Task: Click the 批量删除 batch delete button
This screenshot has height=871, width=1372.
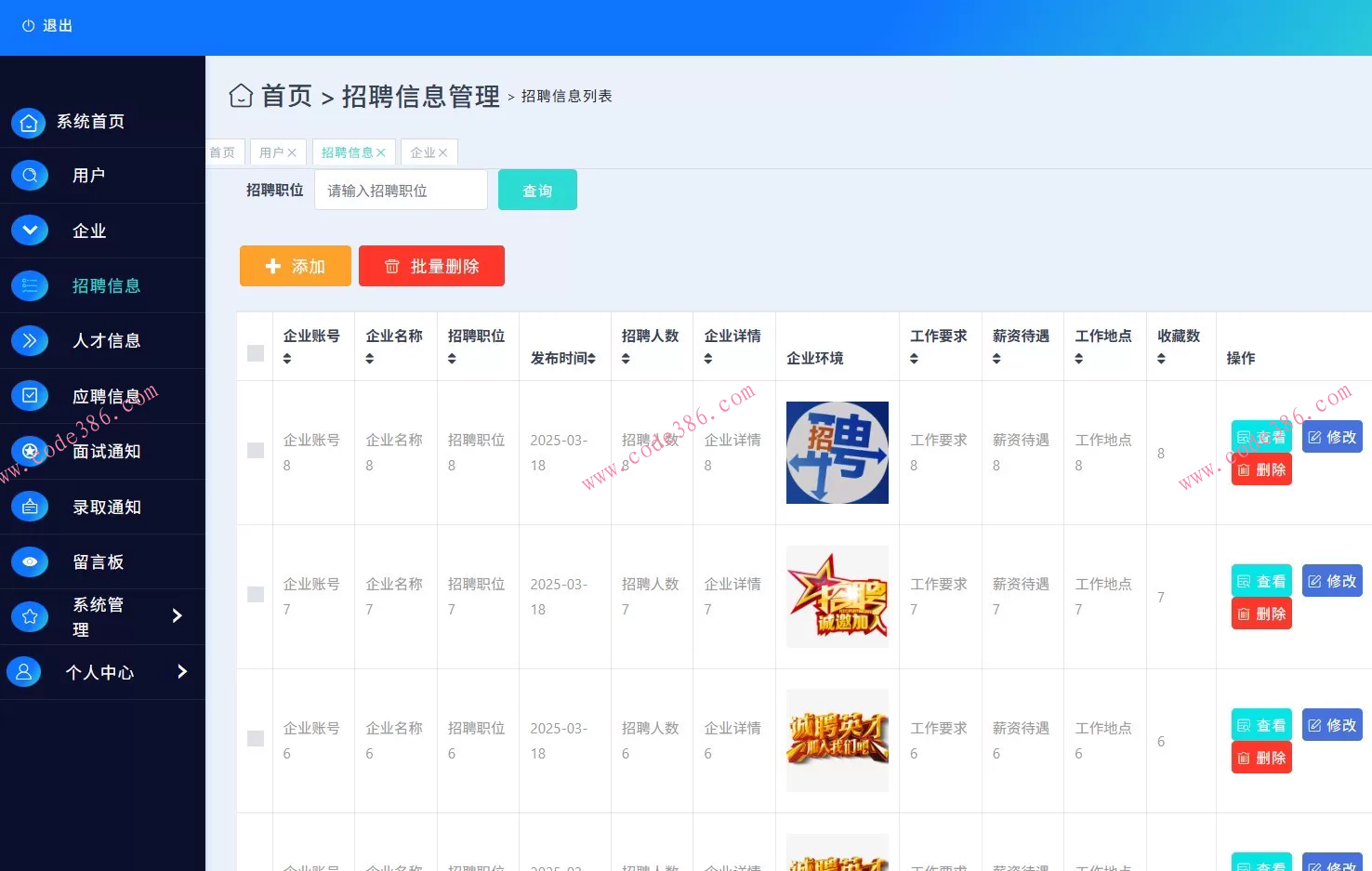Action: (430, 266)
